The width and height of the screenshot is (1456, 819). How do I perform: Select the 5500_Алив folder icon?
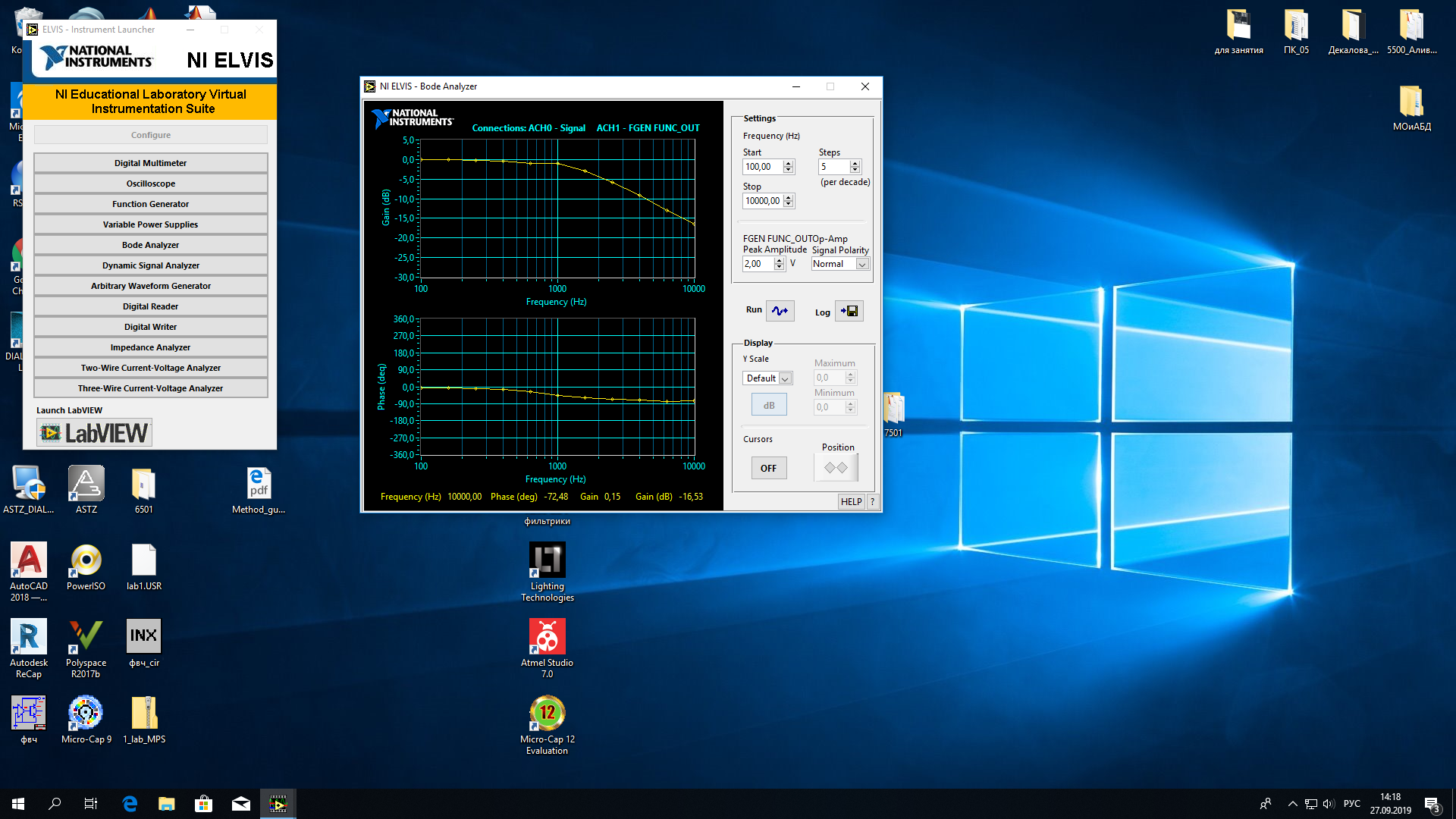[x=1411, y=32]
